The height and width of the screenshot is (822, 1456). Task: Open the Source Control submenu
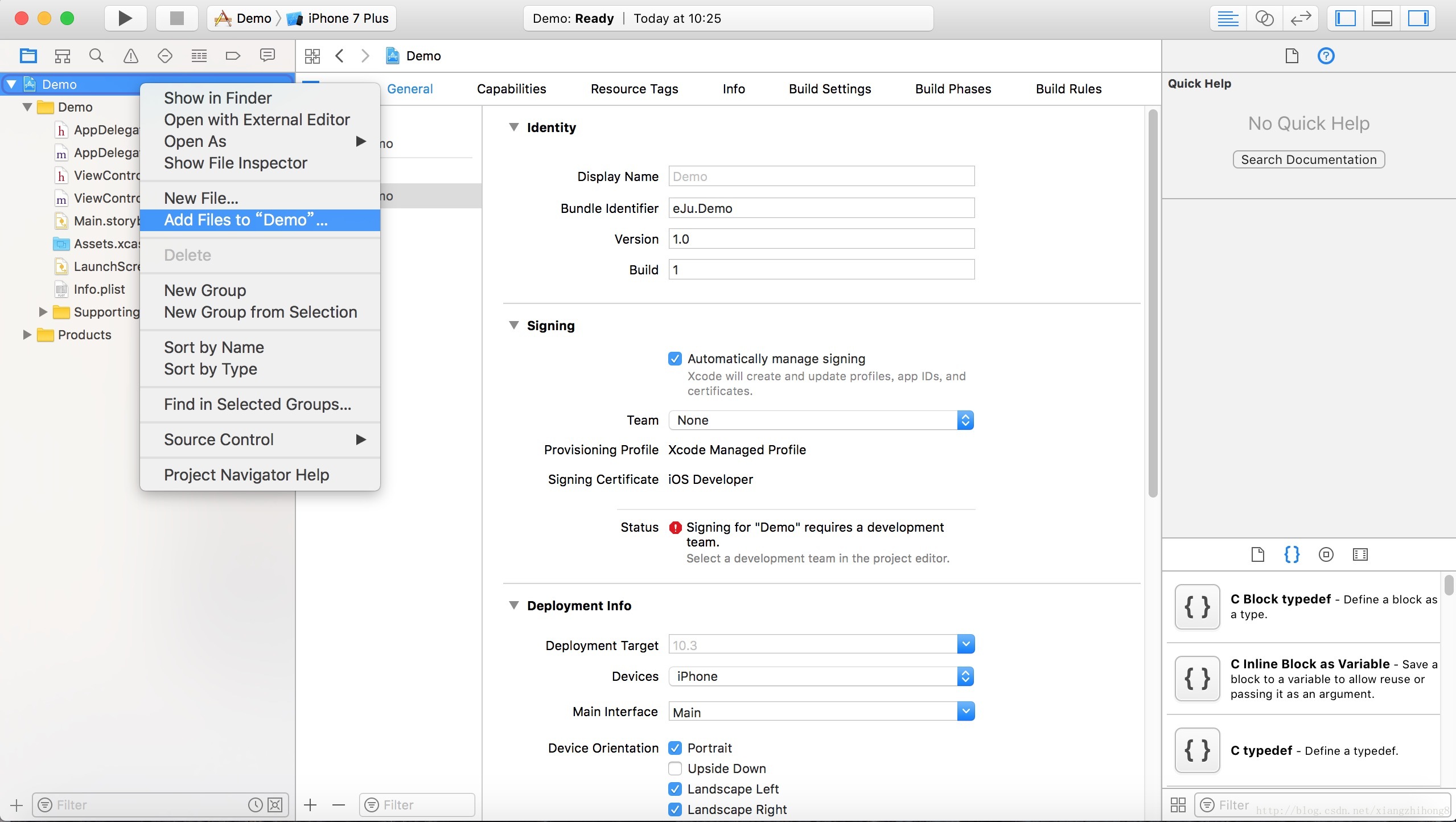point(260,439)
